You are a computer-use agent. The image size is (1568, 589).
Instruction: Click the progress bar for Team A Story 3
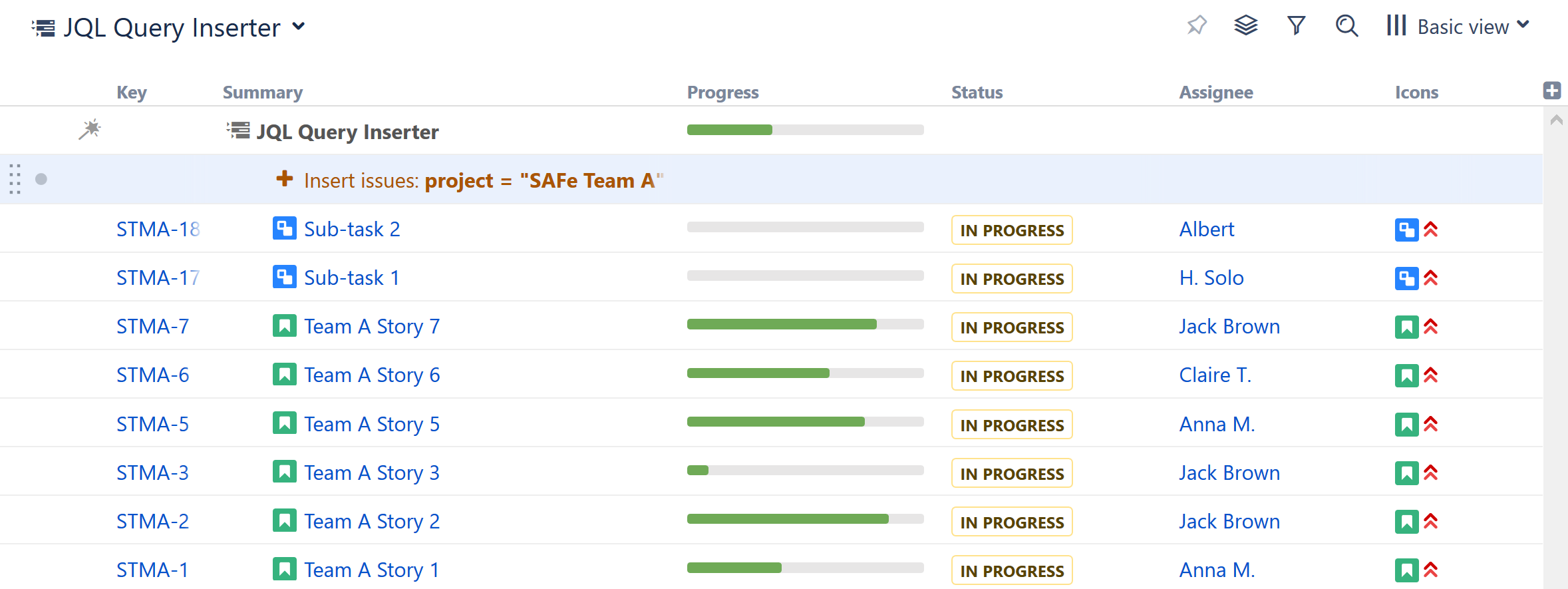[x=805, y=471]
